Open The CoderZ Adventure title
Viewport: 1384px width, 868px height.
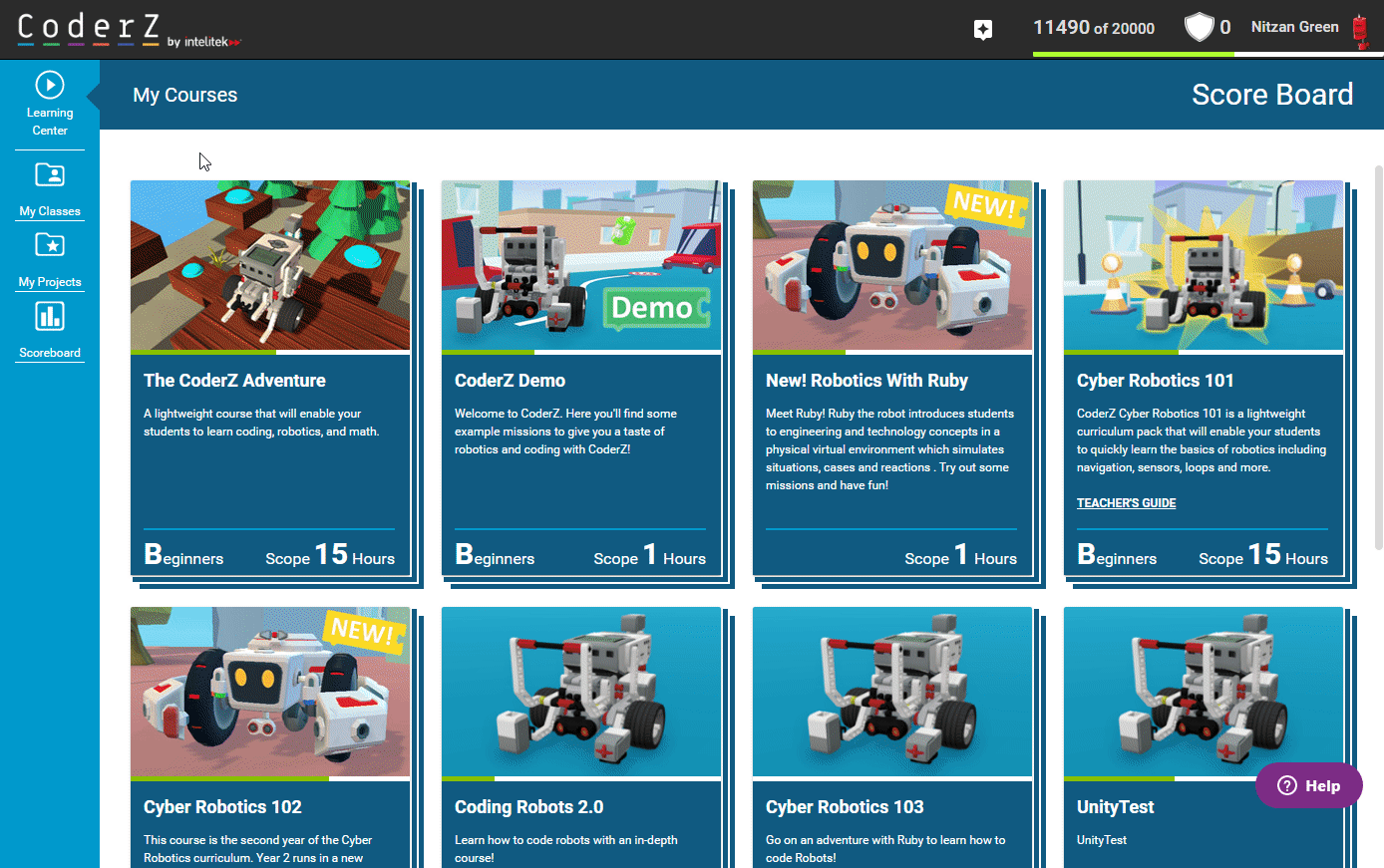(234, 381)
